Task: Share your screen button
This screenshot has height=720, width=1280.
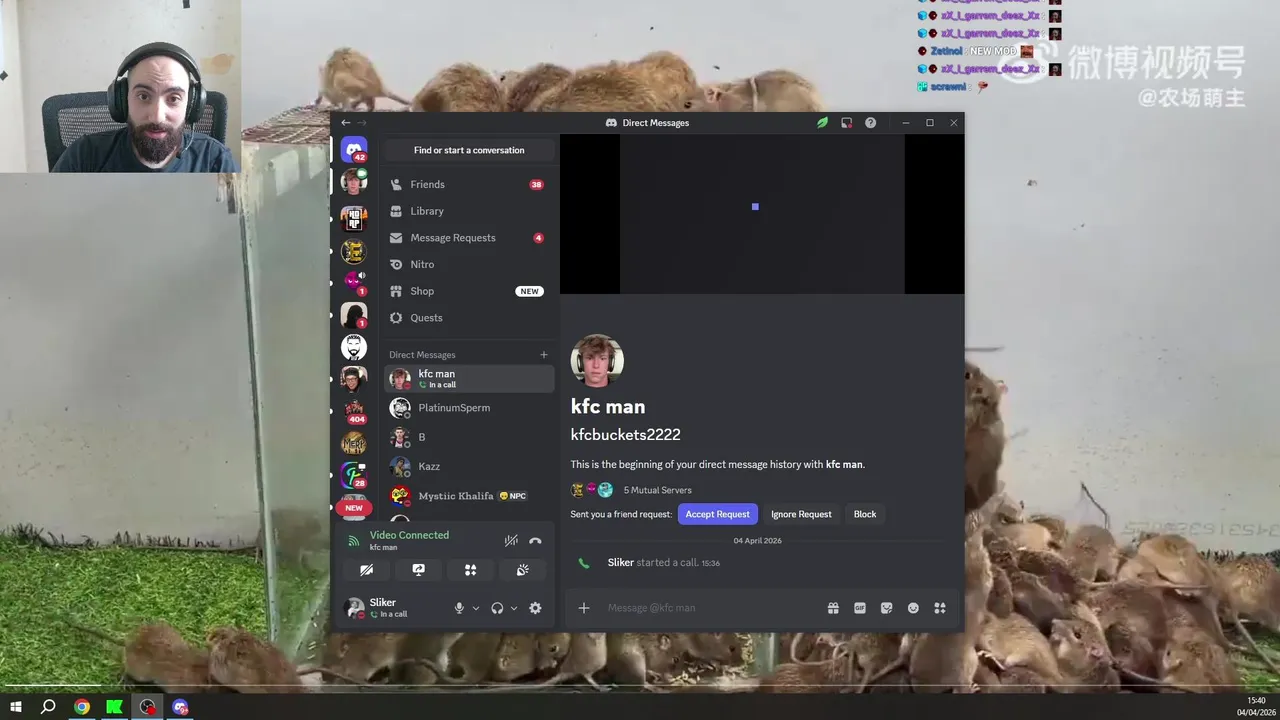Action: coord(418,570)
